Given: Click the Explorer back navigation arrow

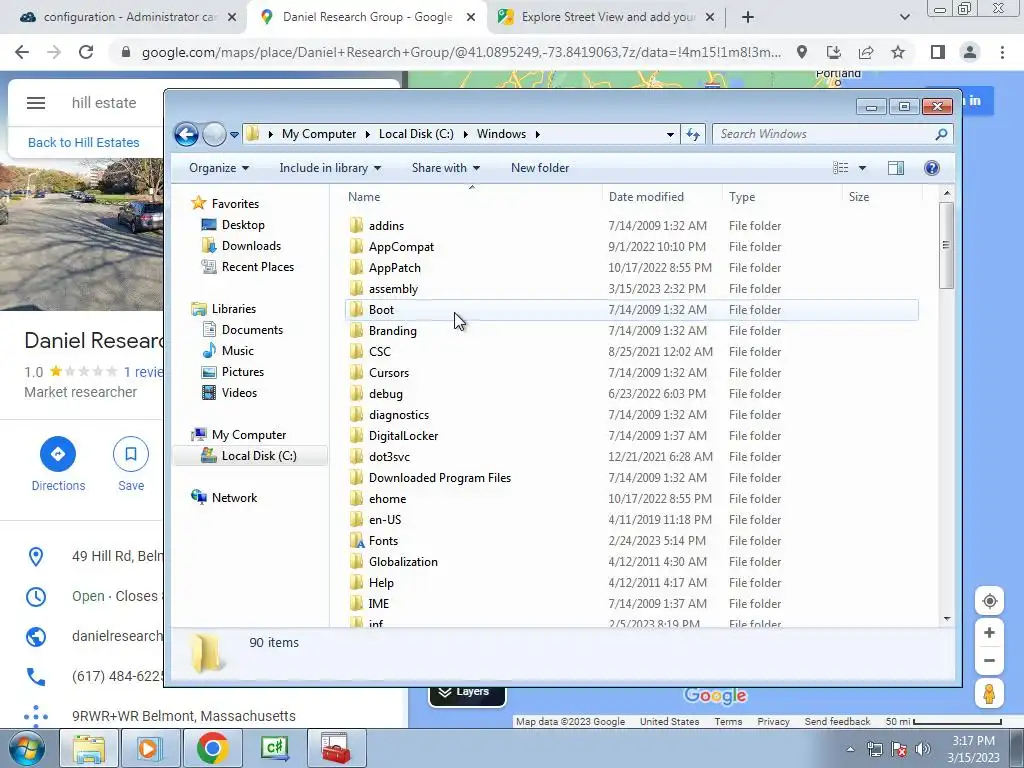Looking at the screenshot, I should tap(186, 135).
